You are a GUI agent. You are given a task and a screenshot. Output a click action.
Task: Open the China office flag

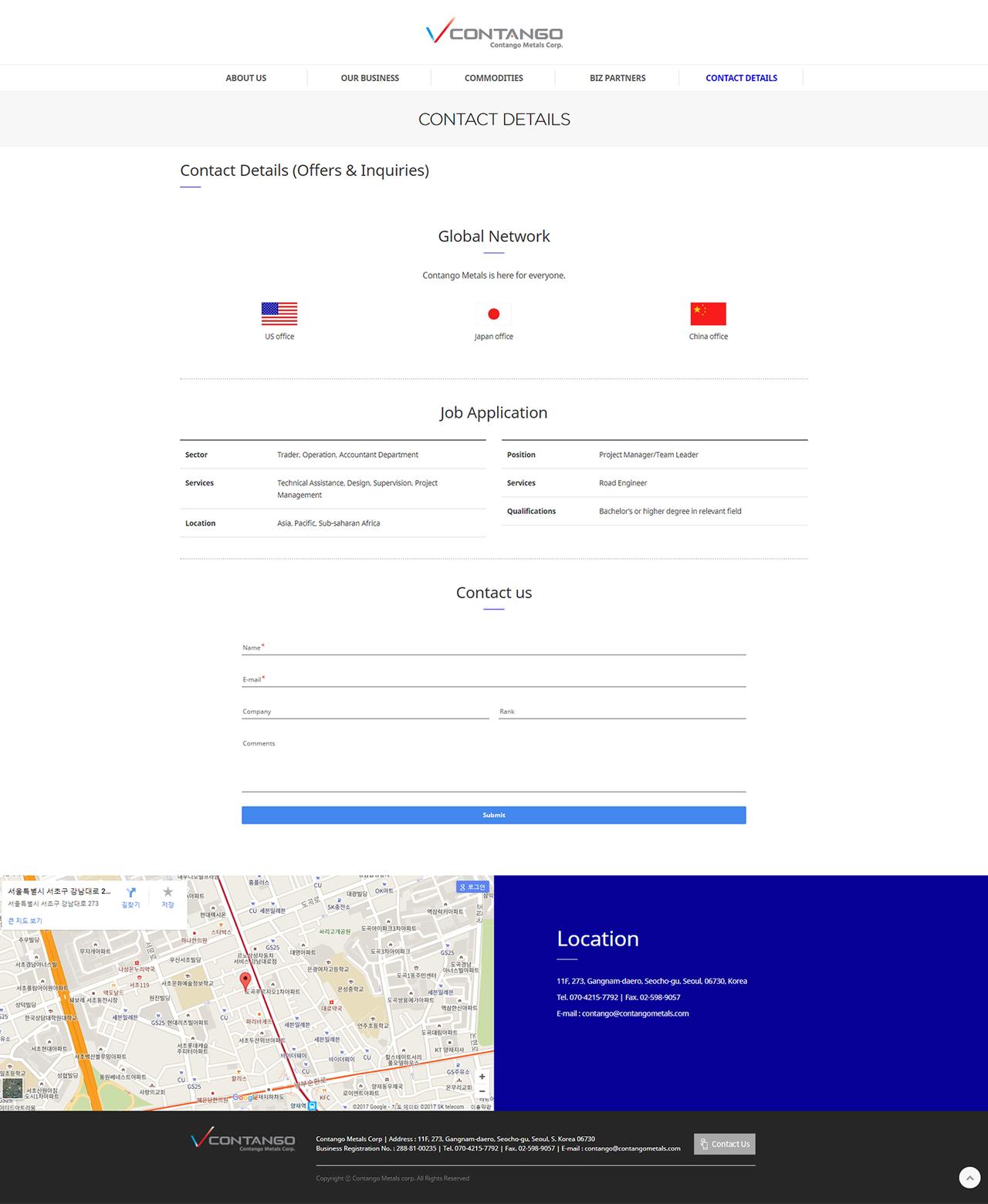tap(709, 313)
